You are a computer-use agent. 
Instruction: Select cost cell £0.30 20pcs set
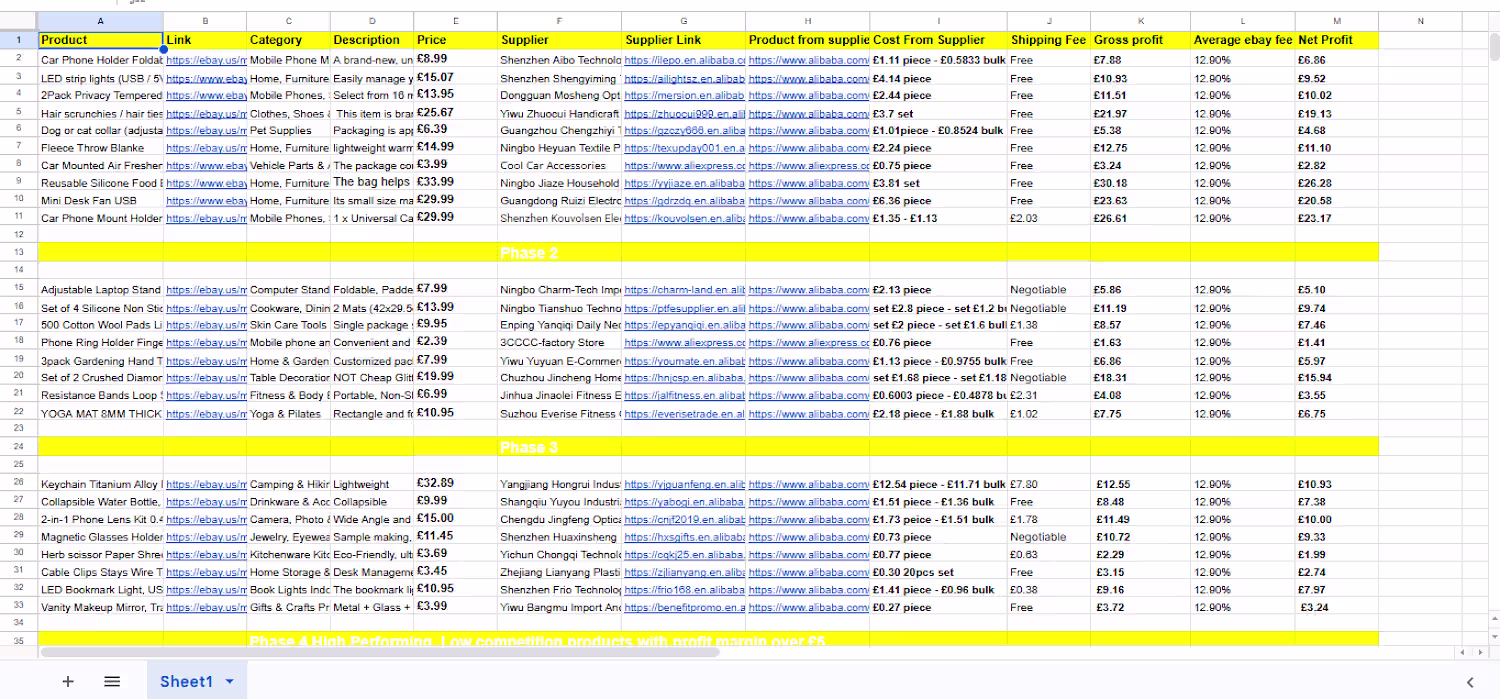tap(939, 572)
